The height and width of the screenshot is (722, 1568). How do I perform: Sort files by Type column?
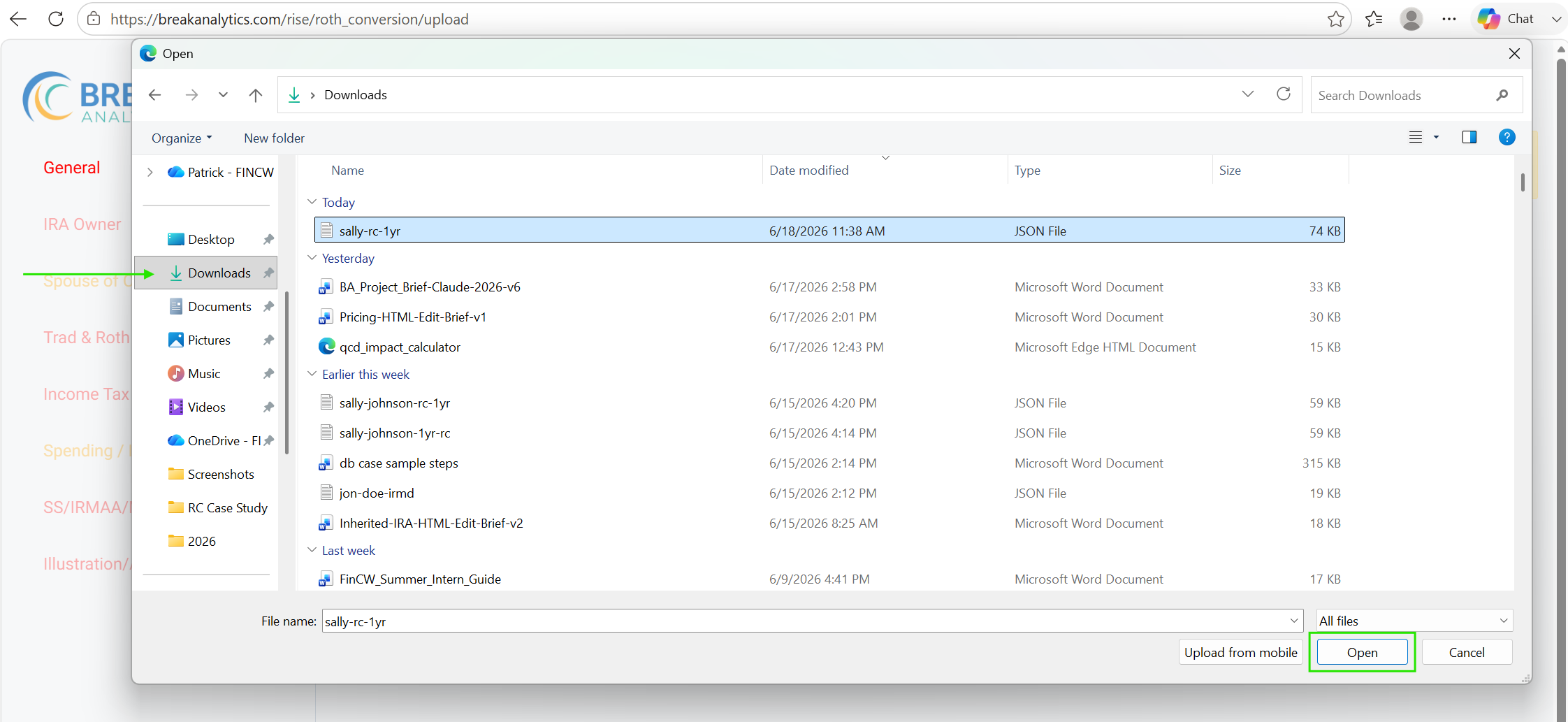[1027, 170]
